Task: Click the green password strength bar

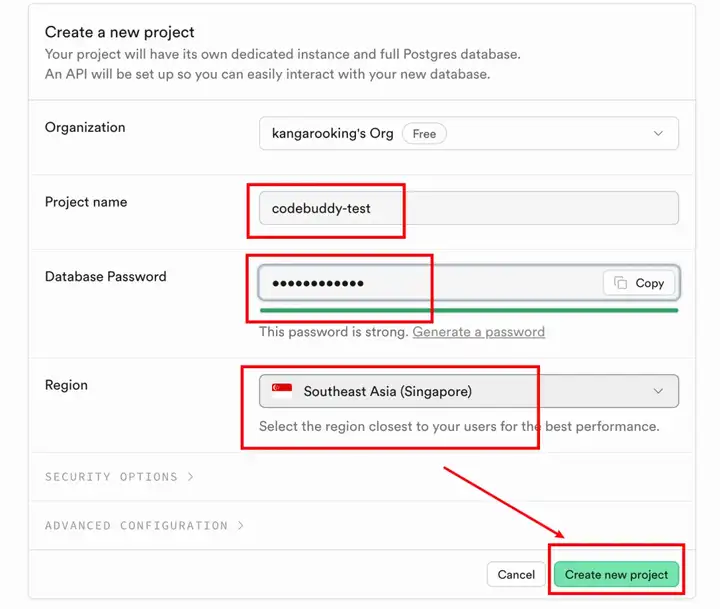Action: click(x=468, y=310)
